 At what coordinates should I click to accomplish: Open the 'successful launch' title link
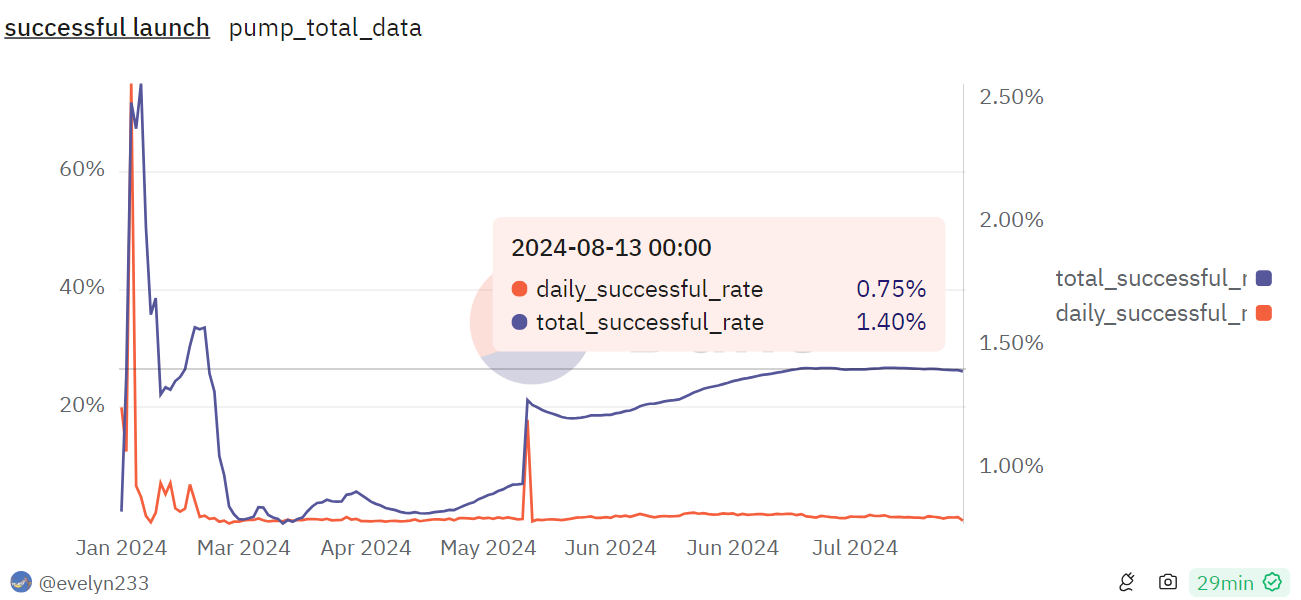tap(107, 28)
